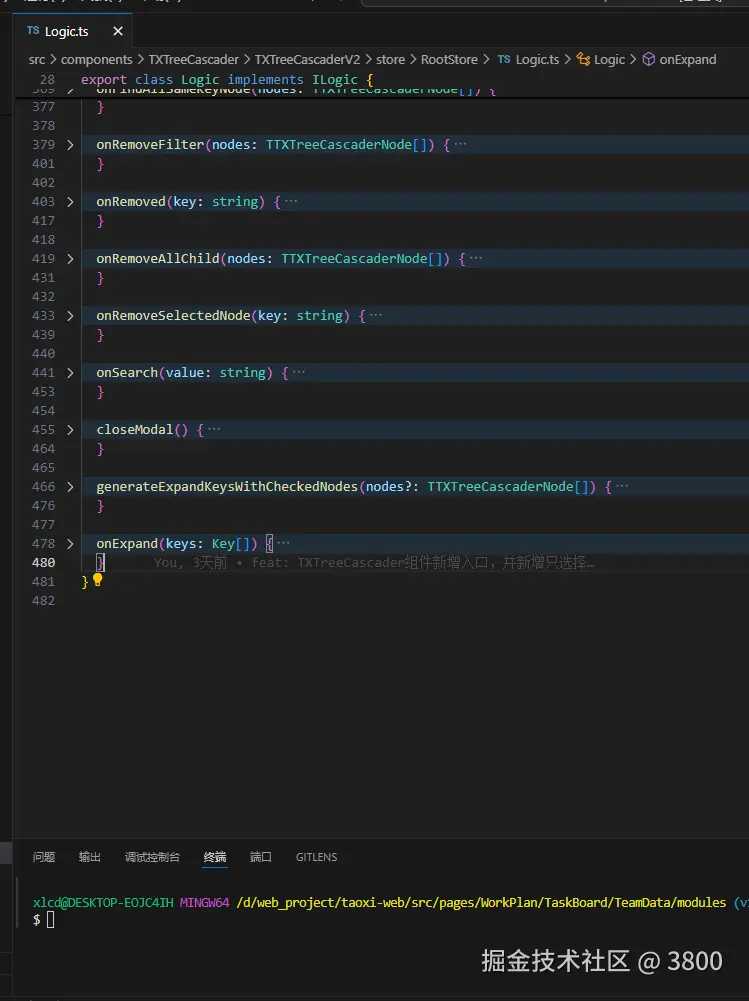Expand generateExpandKeysWithCheckedNodes fold arrow
Viewport: 749px width, 1001px height.
[x=70, y=487]
